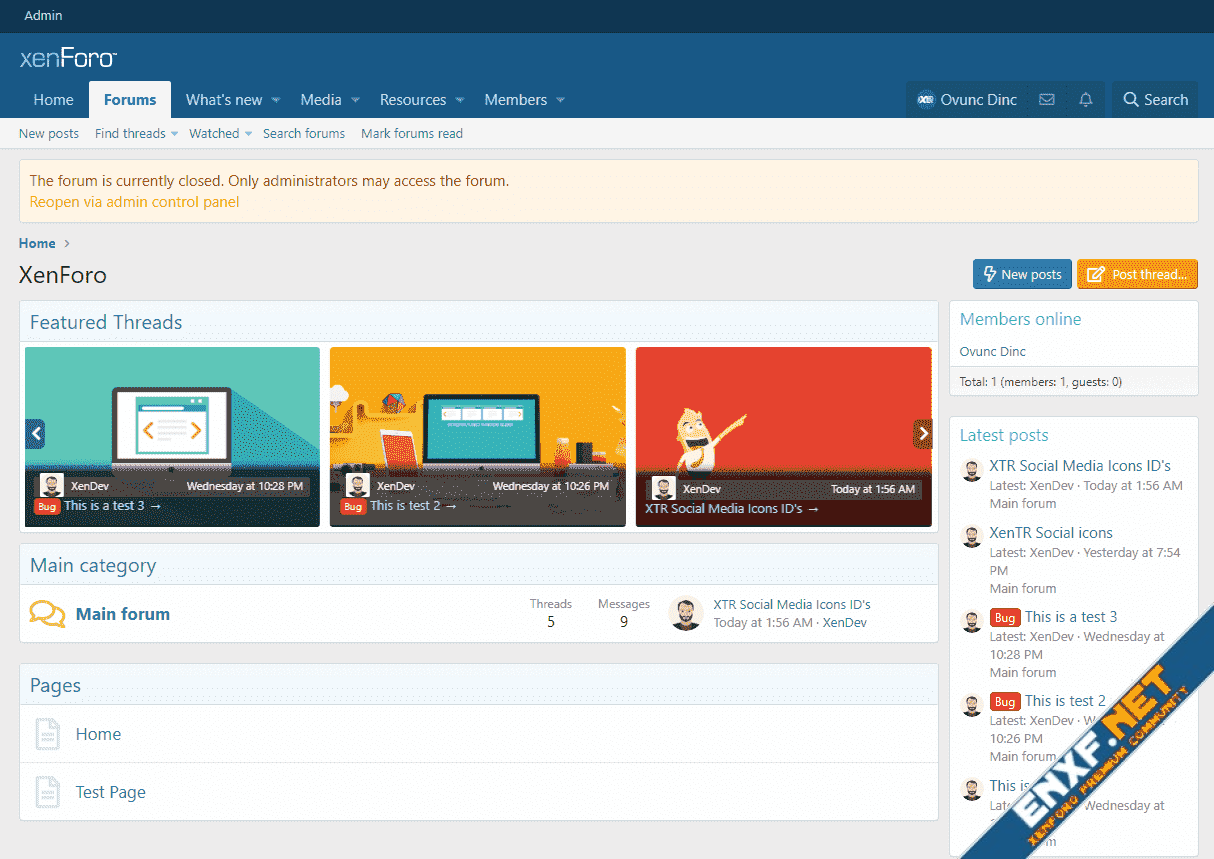
Task: Open the Home page link under Pages
Action: coord(98,734)
